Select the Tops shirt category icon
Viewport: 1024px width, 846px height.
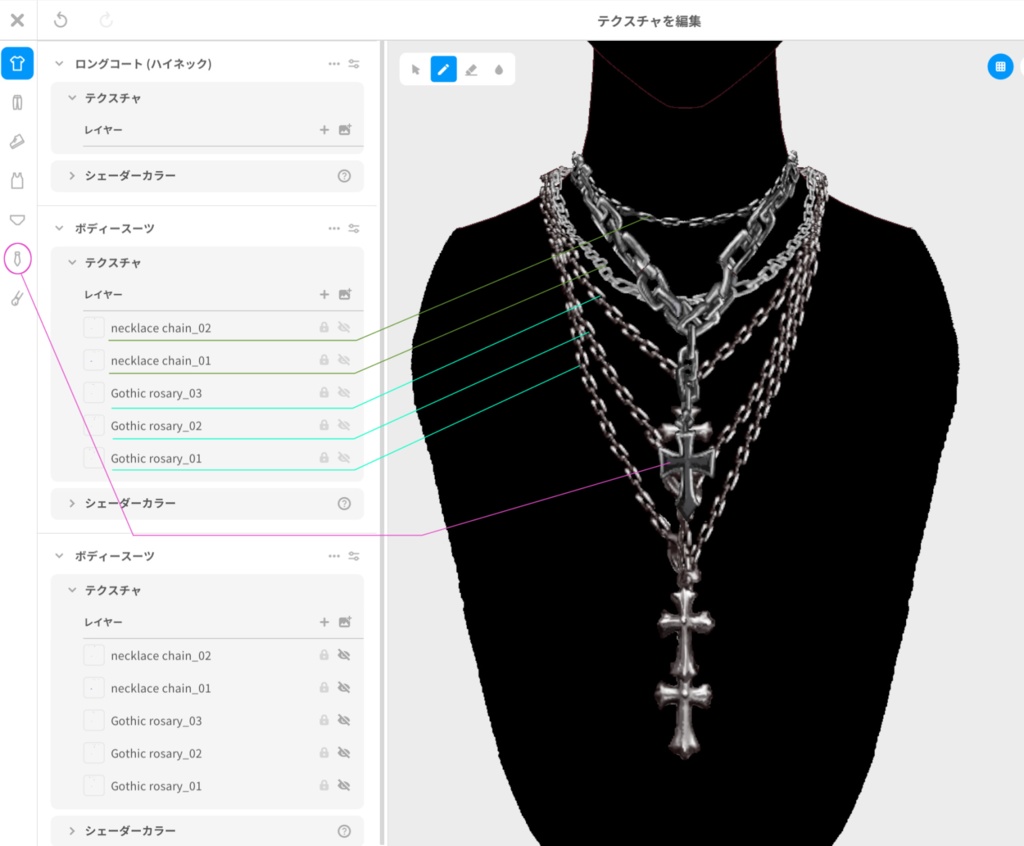pyautogui.click(x=18, y=63)
